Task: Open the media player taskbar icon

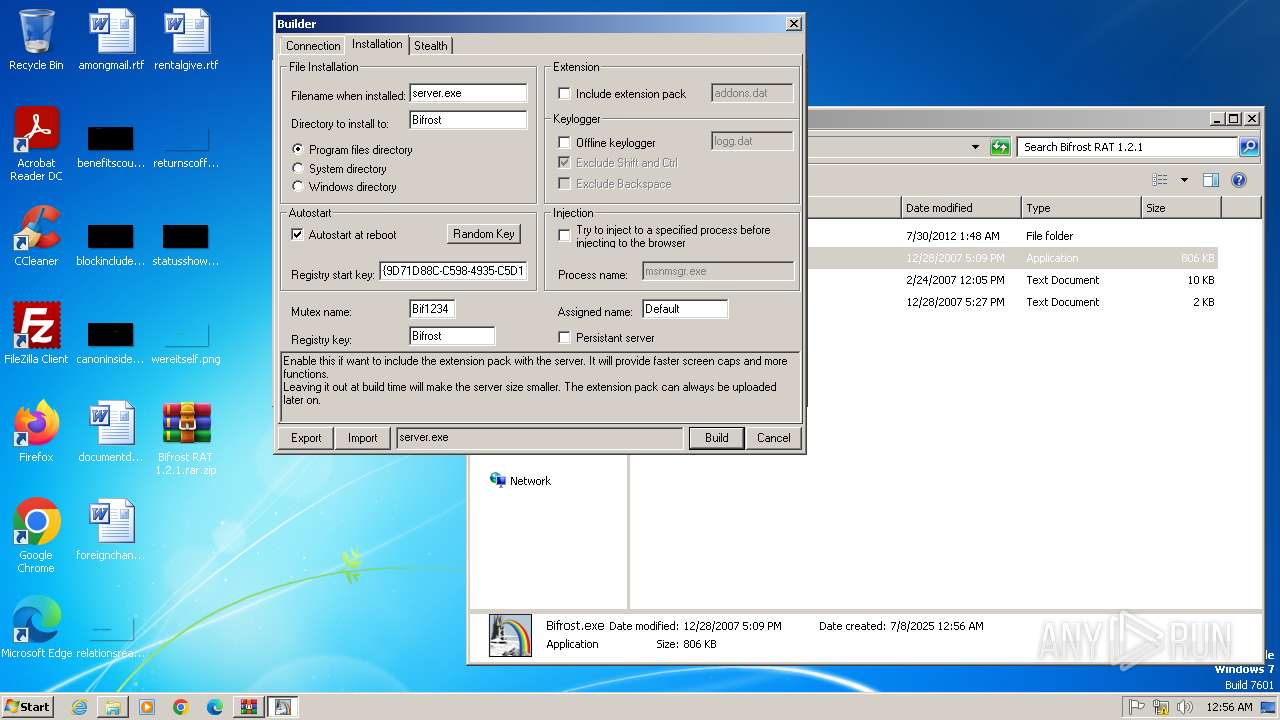Action: tap(147, 707)
